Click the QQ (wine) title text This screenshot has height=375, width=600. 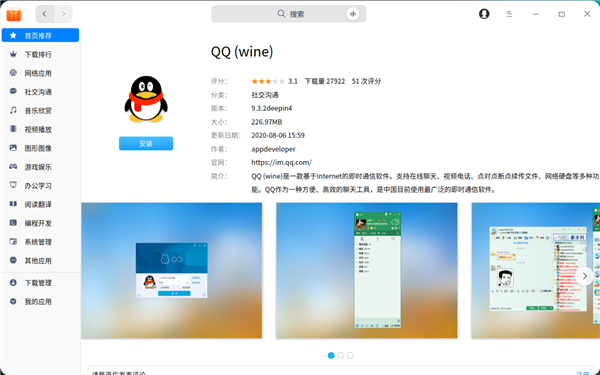click(242, 52)
